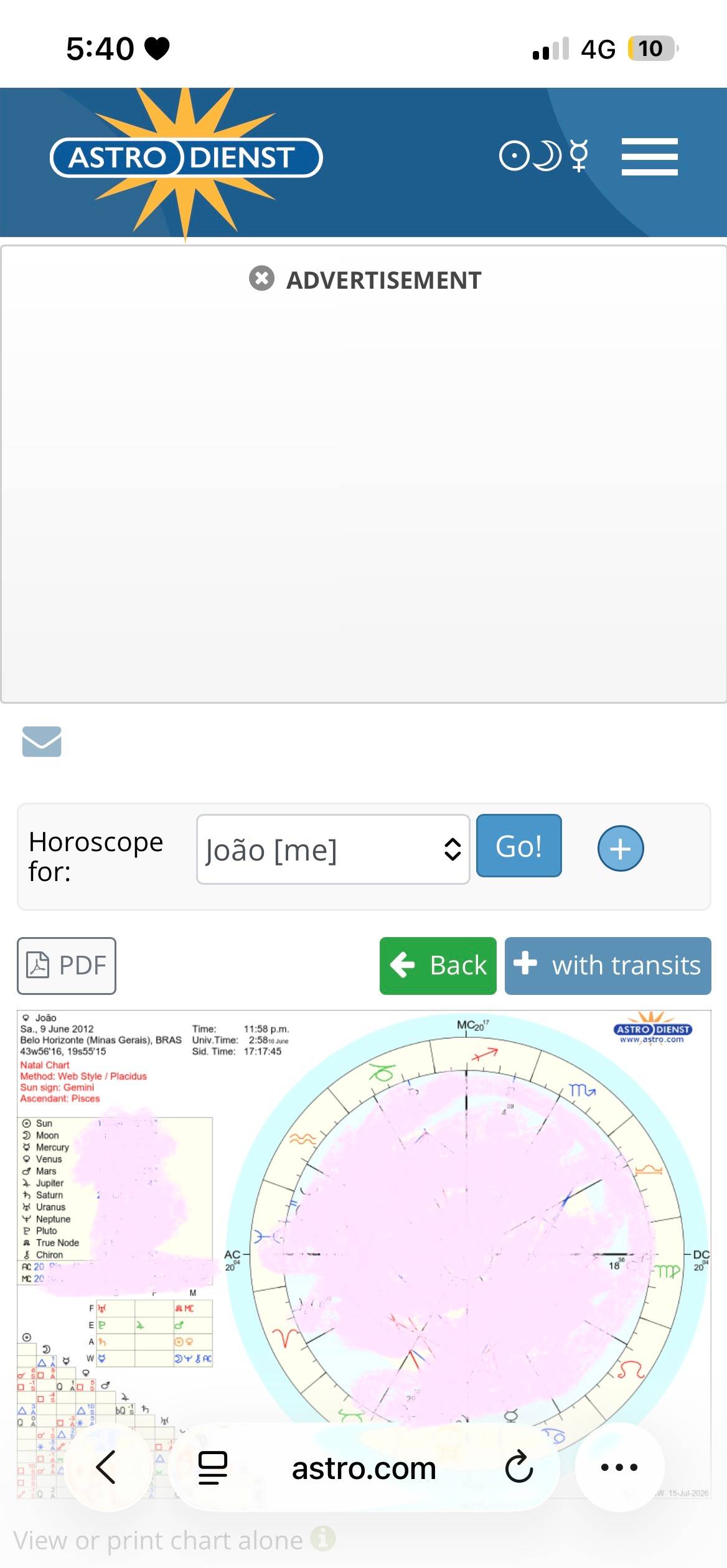The width and height of the screenshot is (727, 1568).
Task: Click the Astrodienst www.astro.com logo in chart
Action: pos(653,1029)
